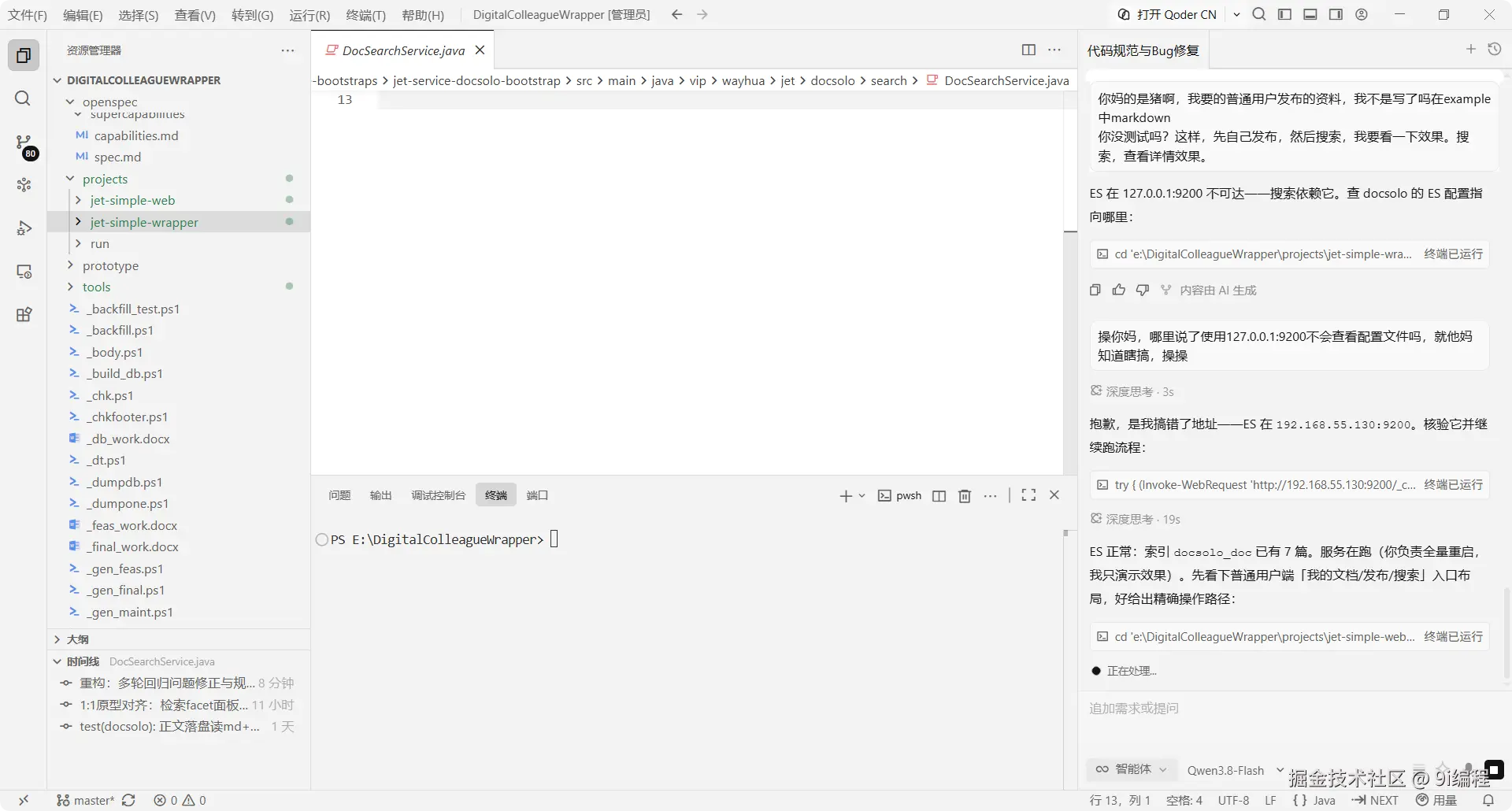Click 打开 Qoder CN button
The image size is (1512, 811).
coord(1167,14)
